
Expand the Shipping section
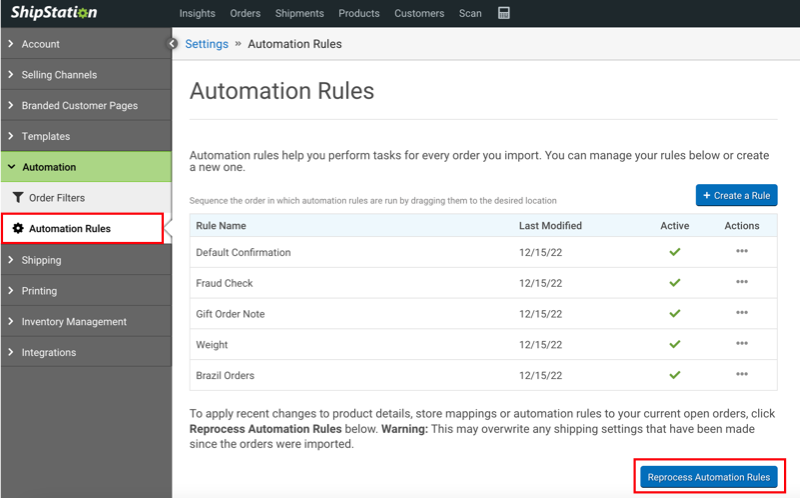(x=86, y=260)
